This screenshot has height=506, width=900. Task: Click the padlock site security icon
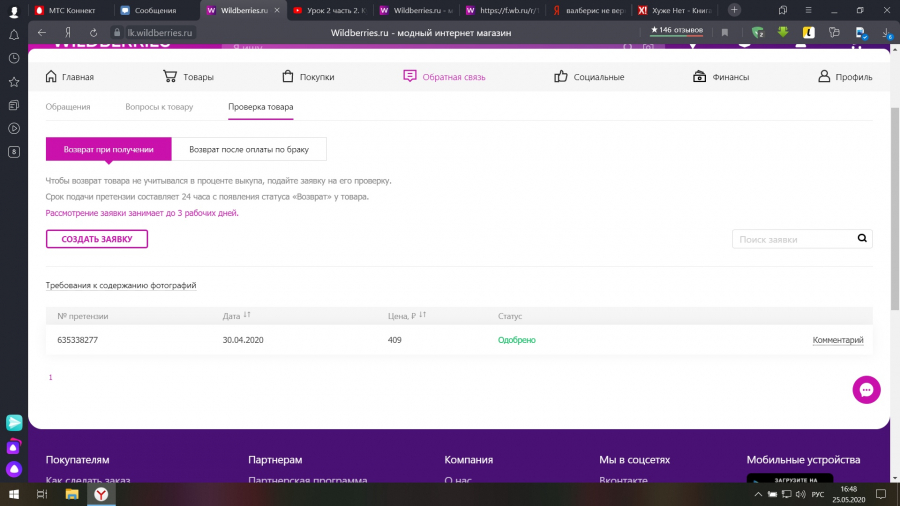click(117, 33)
